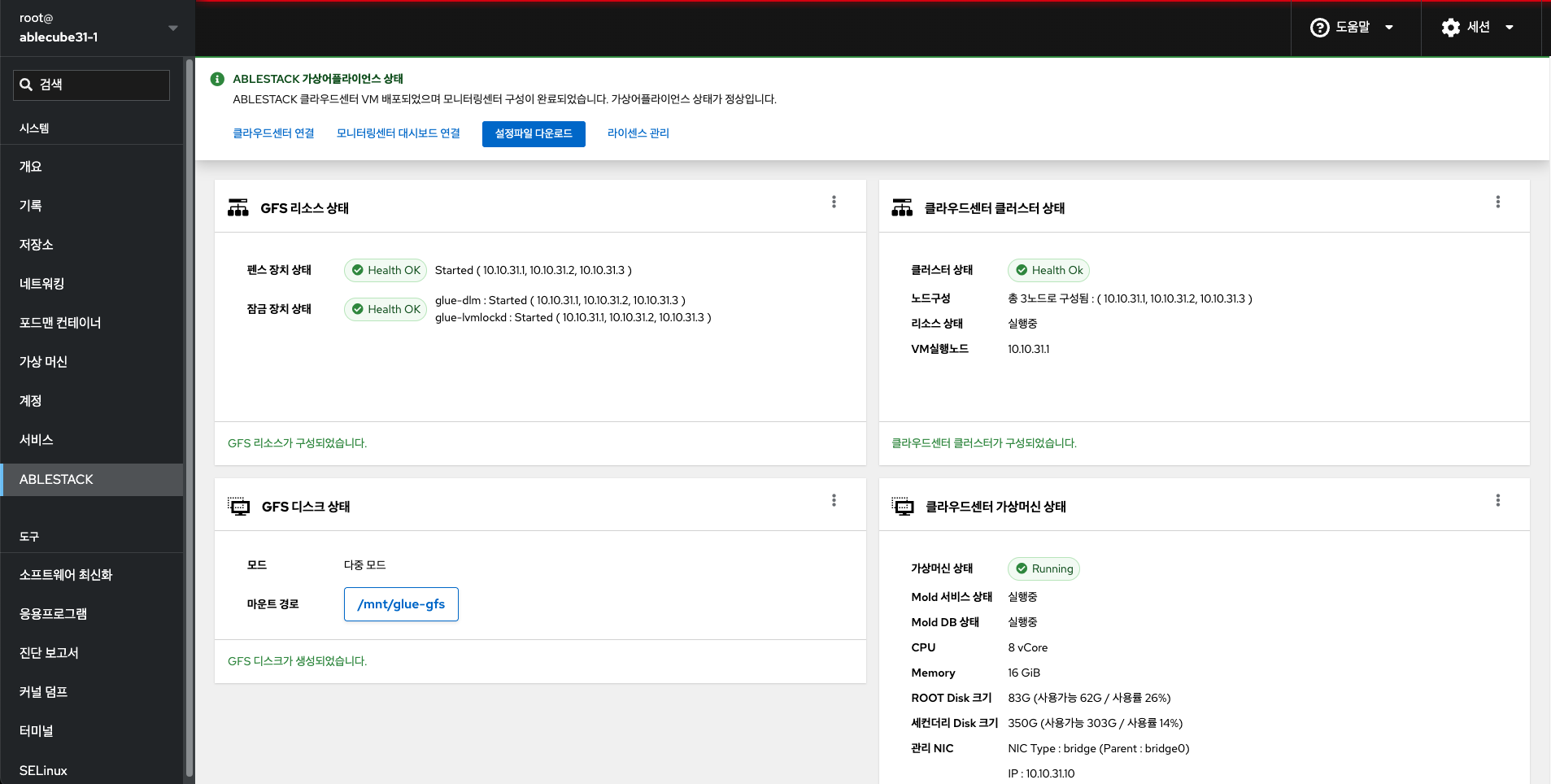Click the info icon beside ABLESTACK 가상어플라이언스 상태
This screenshot has width=1551, height=784.
click(216, 78)
